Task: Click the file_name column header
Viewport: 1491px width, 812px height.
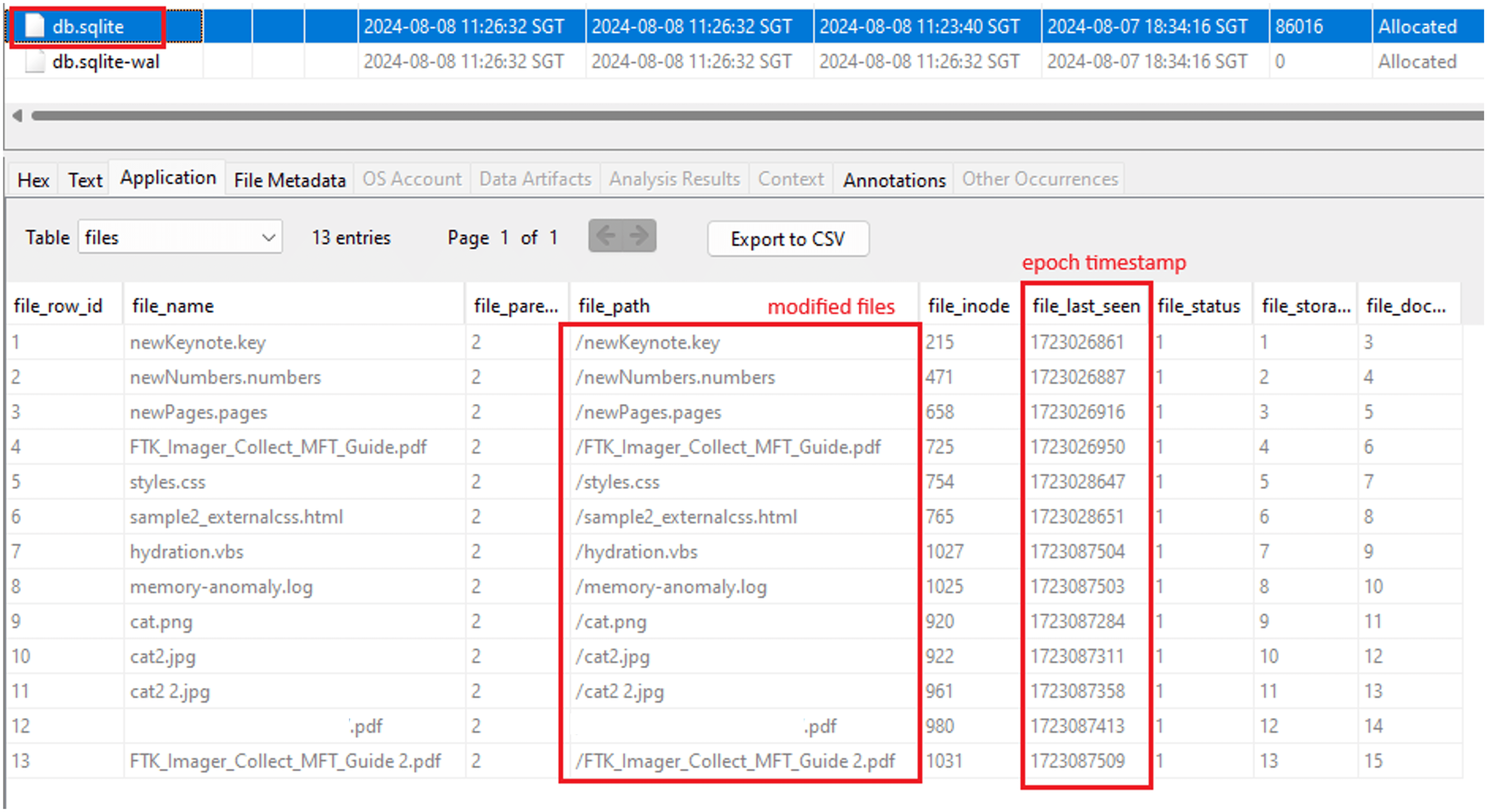Action: (172, 306)
